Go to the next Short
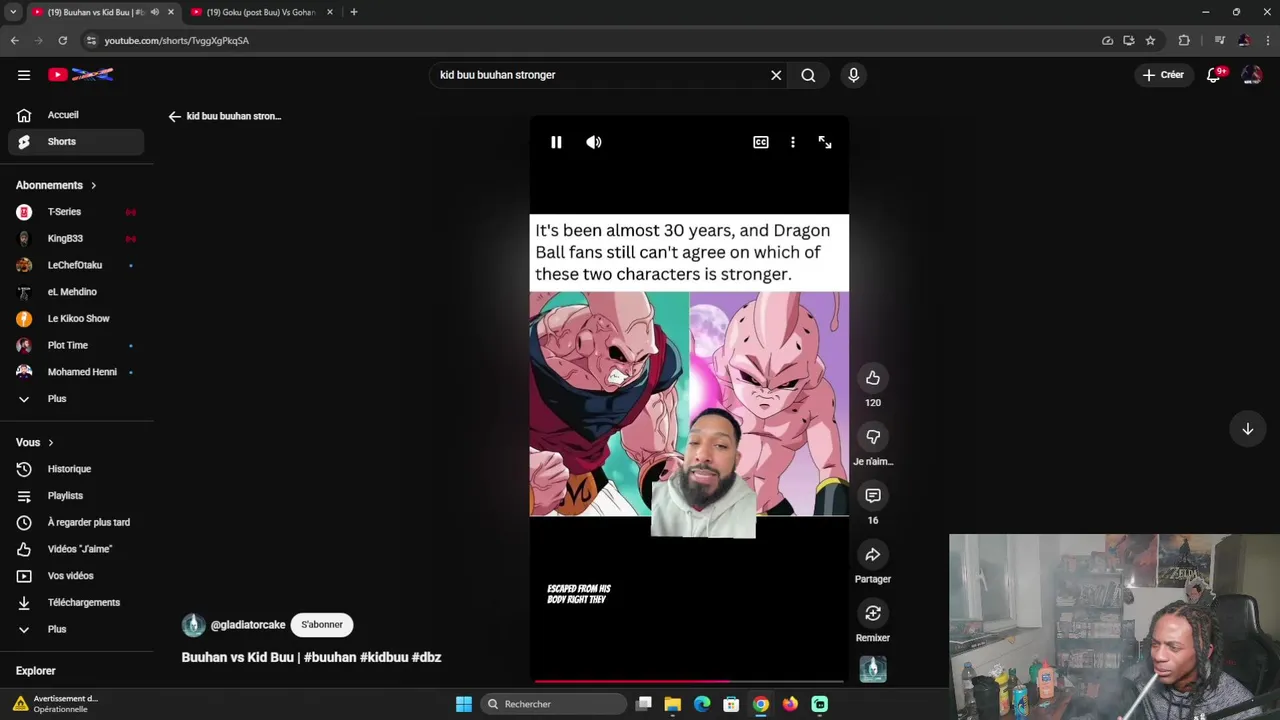Viewport: 1280px width, 720px height. (x=1248, y=429)
